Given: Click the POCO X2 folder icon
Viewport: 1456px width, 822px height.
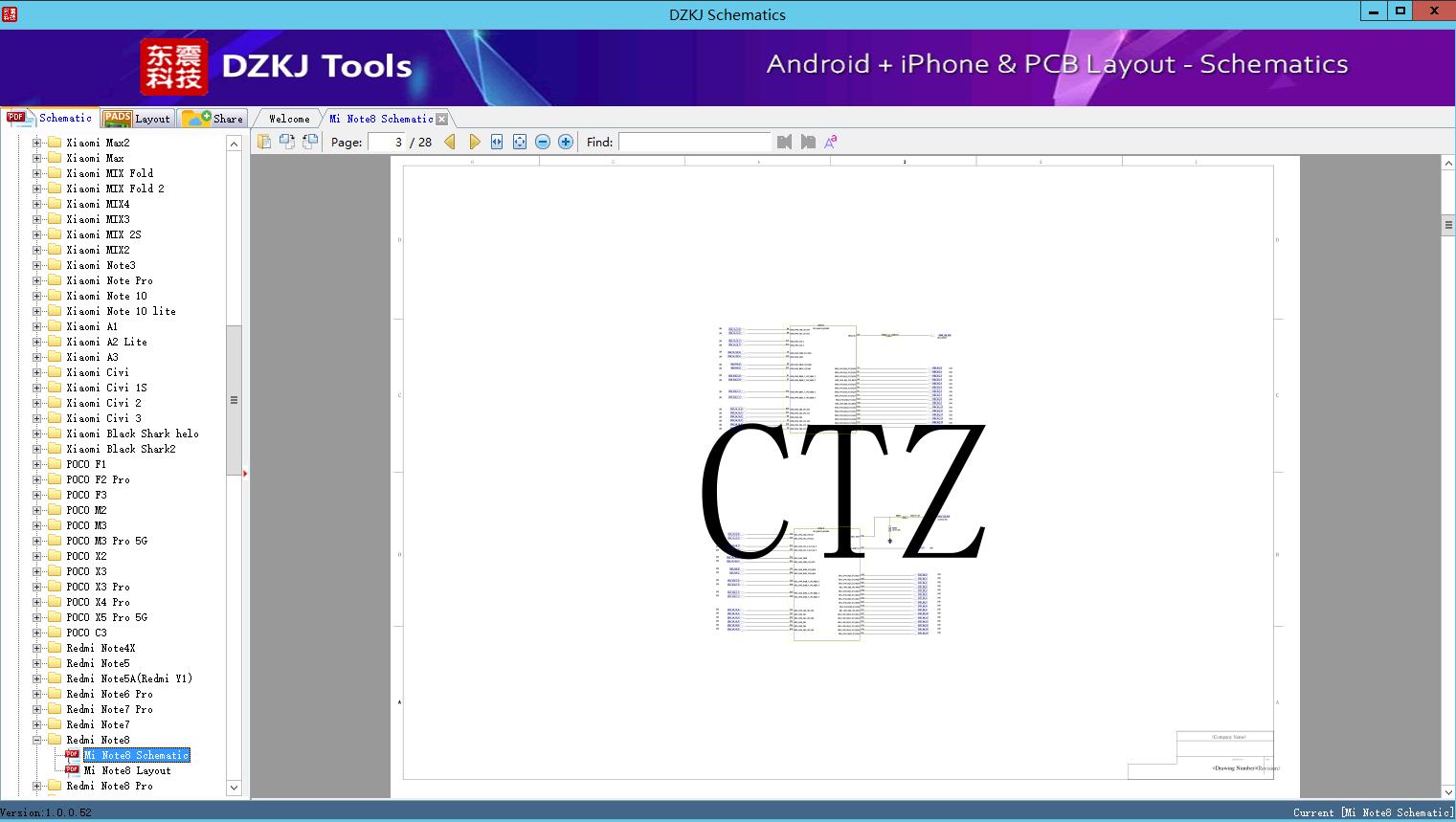Looking at the screenshot, I should 55,556.
